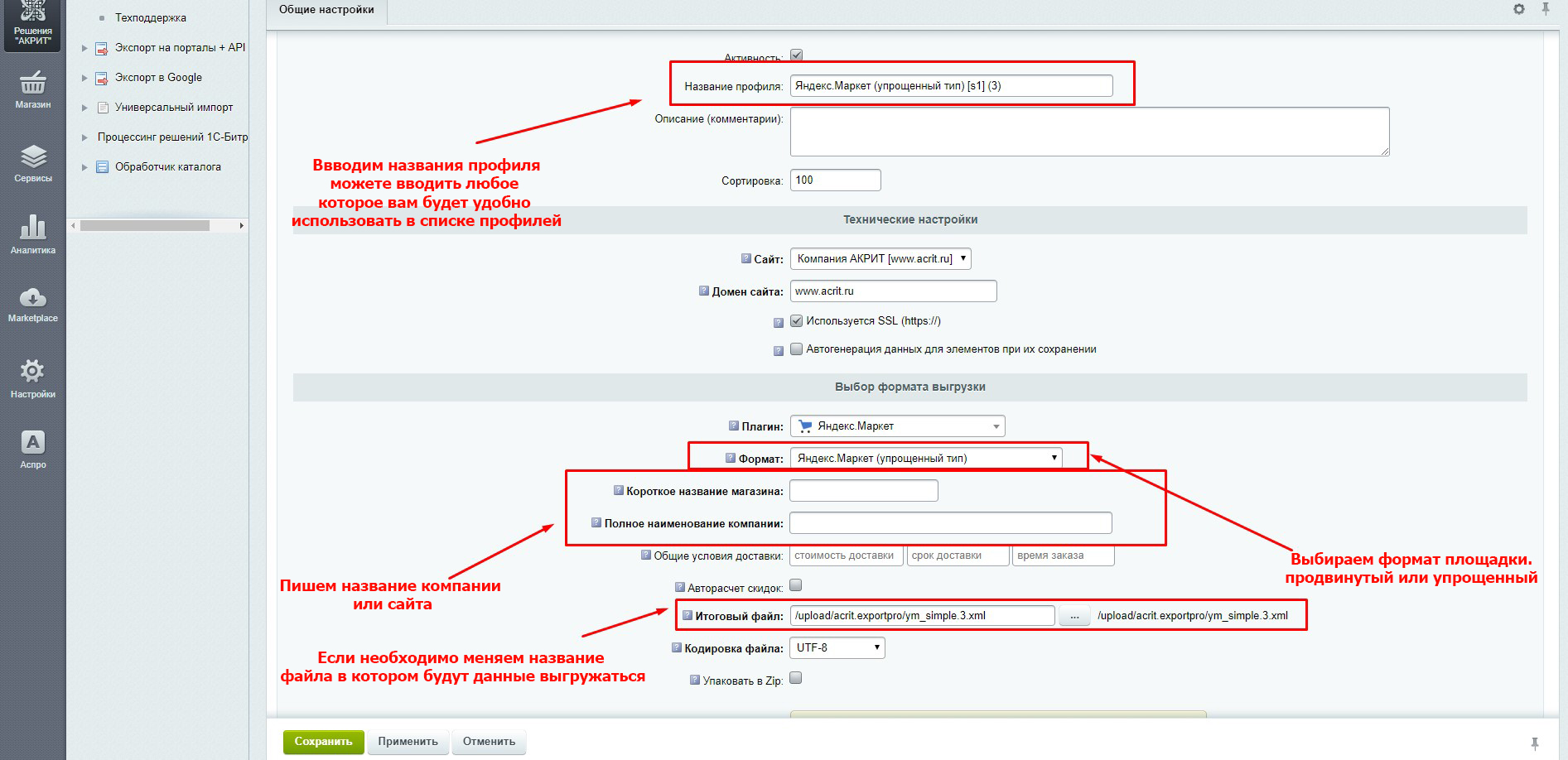Open the Аспро sidebar icon
The height and width of the screenshot is (760, 1568).
click(x=32, y=450)
